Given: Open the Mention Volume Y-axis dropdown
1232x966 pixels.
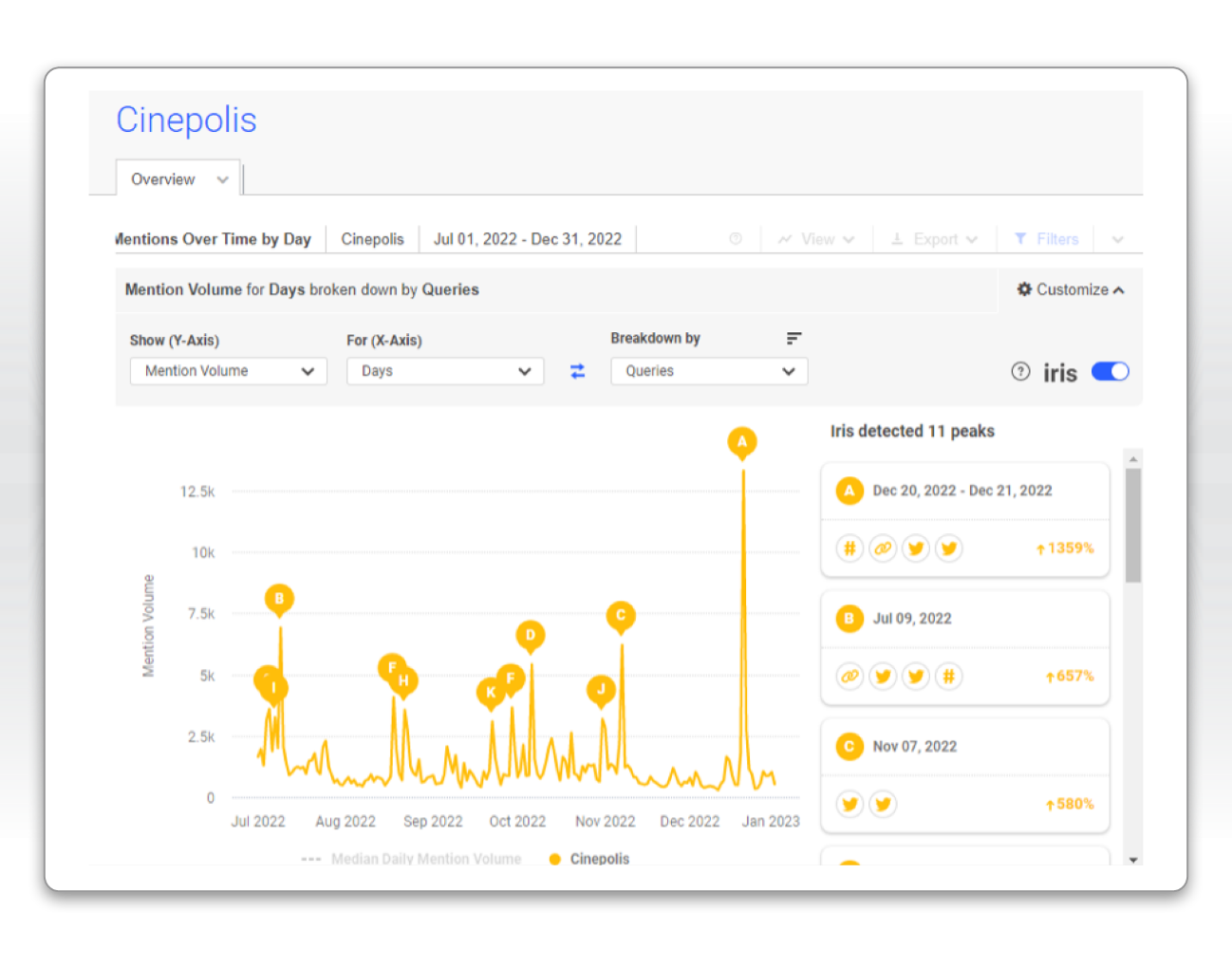Looking at the screenshot, I should click(x=229, y=371).
